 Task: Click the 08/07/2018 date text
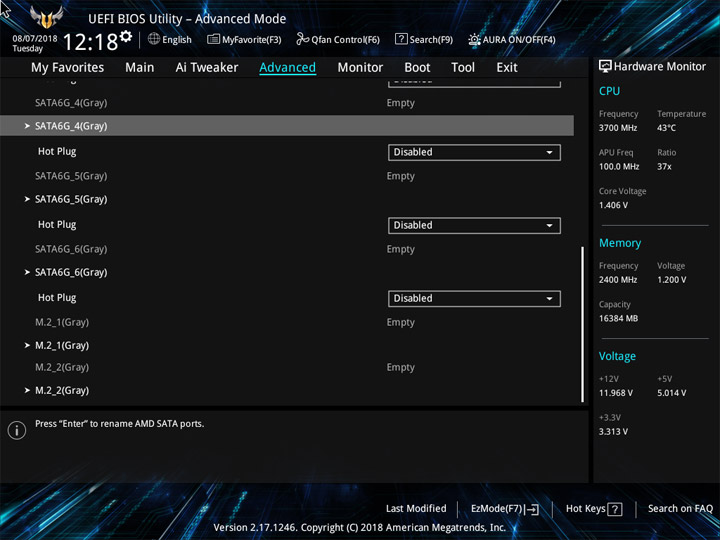coord(35,39)
